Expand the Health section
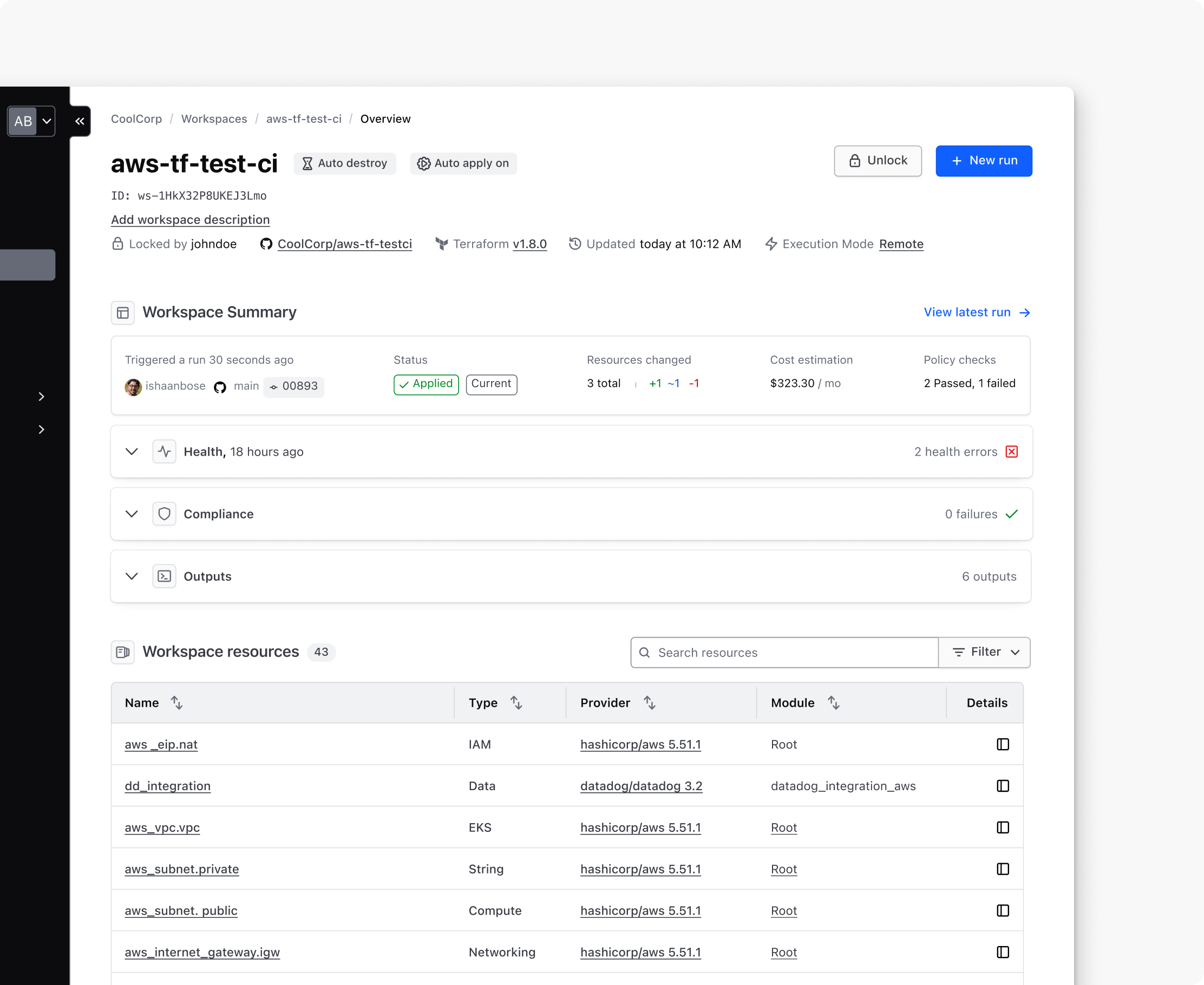This screenshot has height=985, width=1204. point(131,451)
